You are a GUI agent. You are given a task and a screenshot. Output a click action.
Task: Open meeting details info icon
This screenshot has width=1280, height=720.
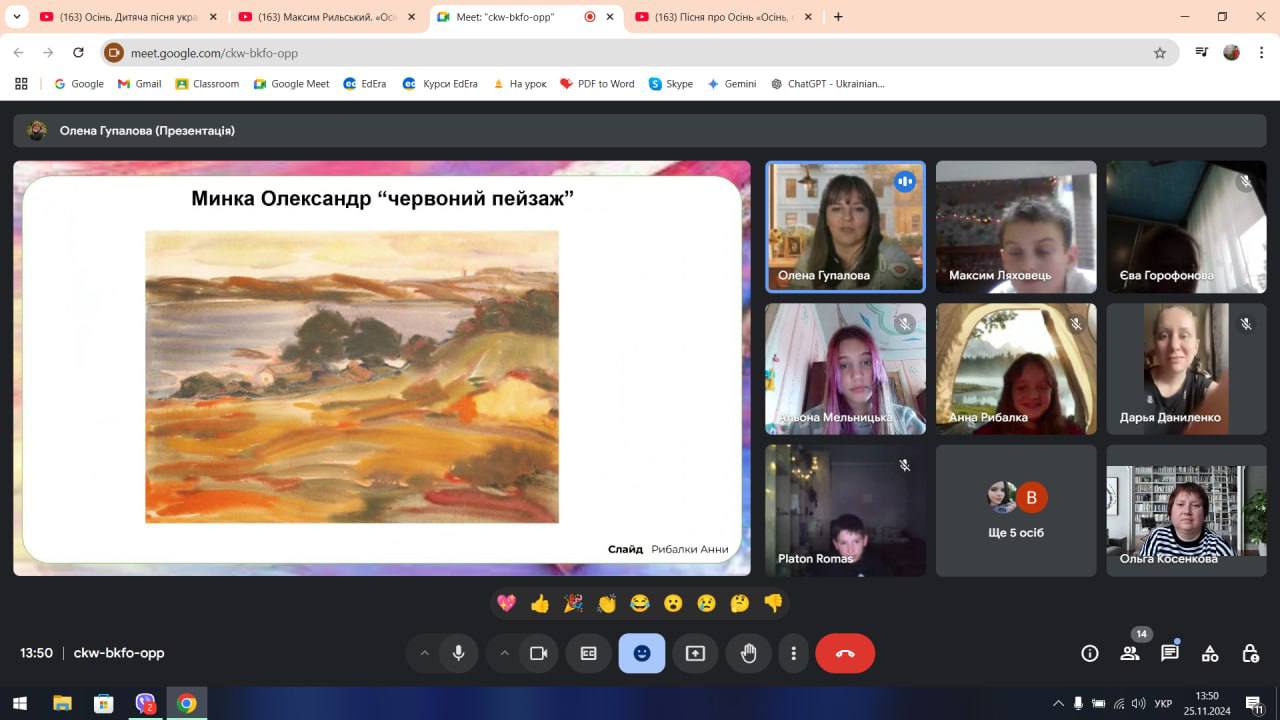point(1090,654)
